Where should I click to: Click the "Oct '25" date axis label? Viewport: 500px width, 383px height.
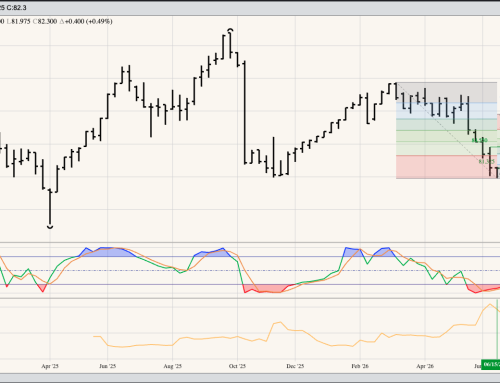237,366
